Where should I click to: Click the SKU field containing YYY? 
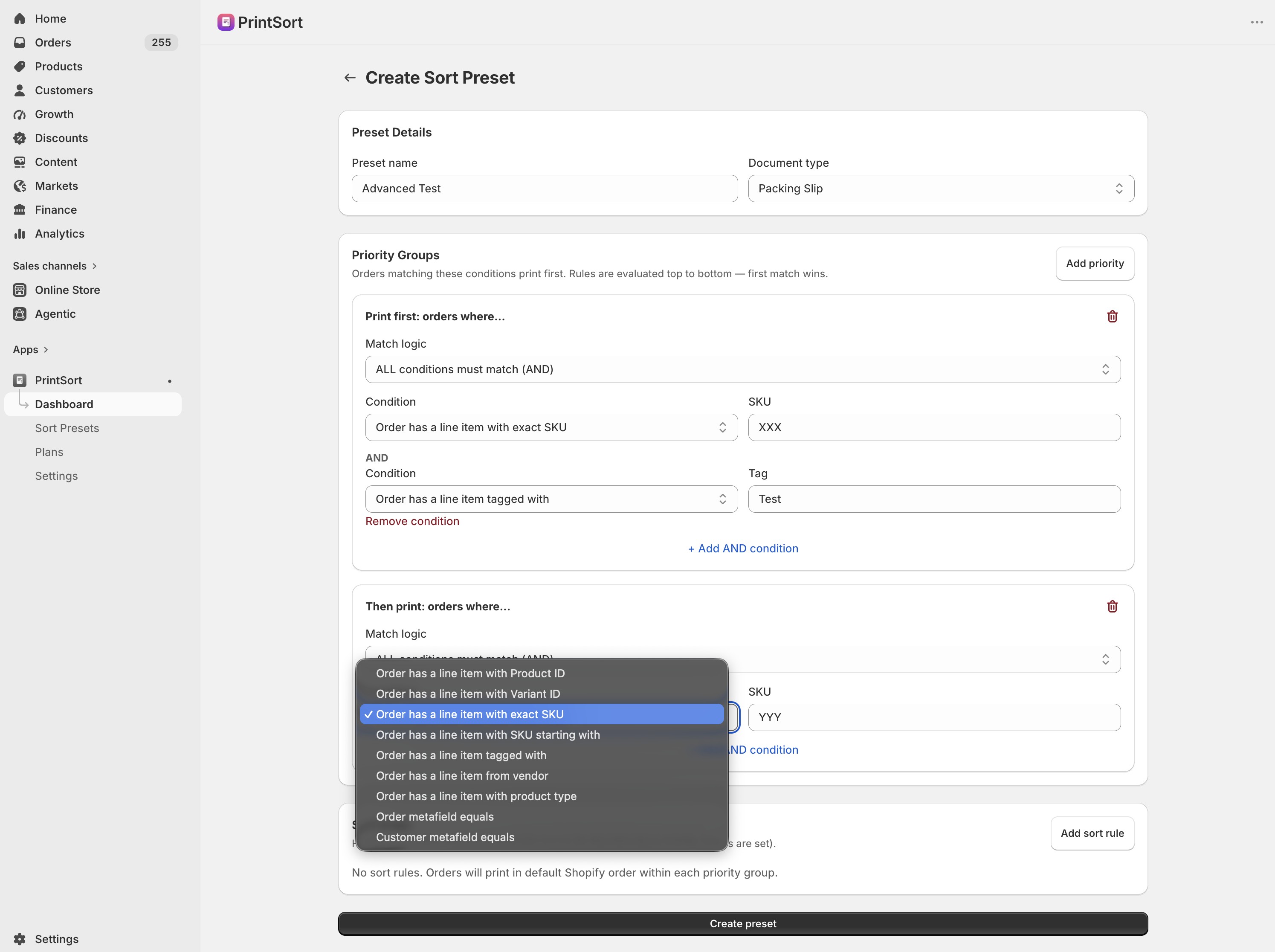[x=934, y=717]
